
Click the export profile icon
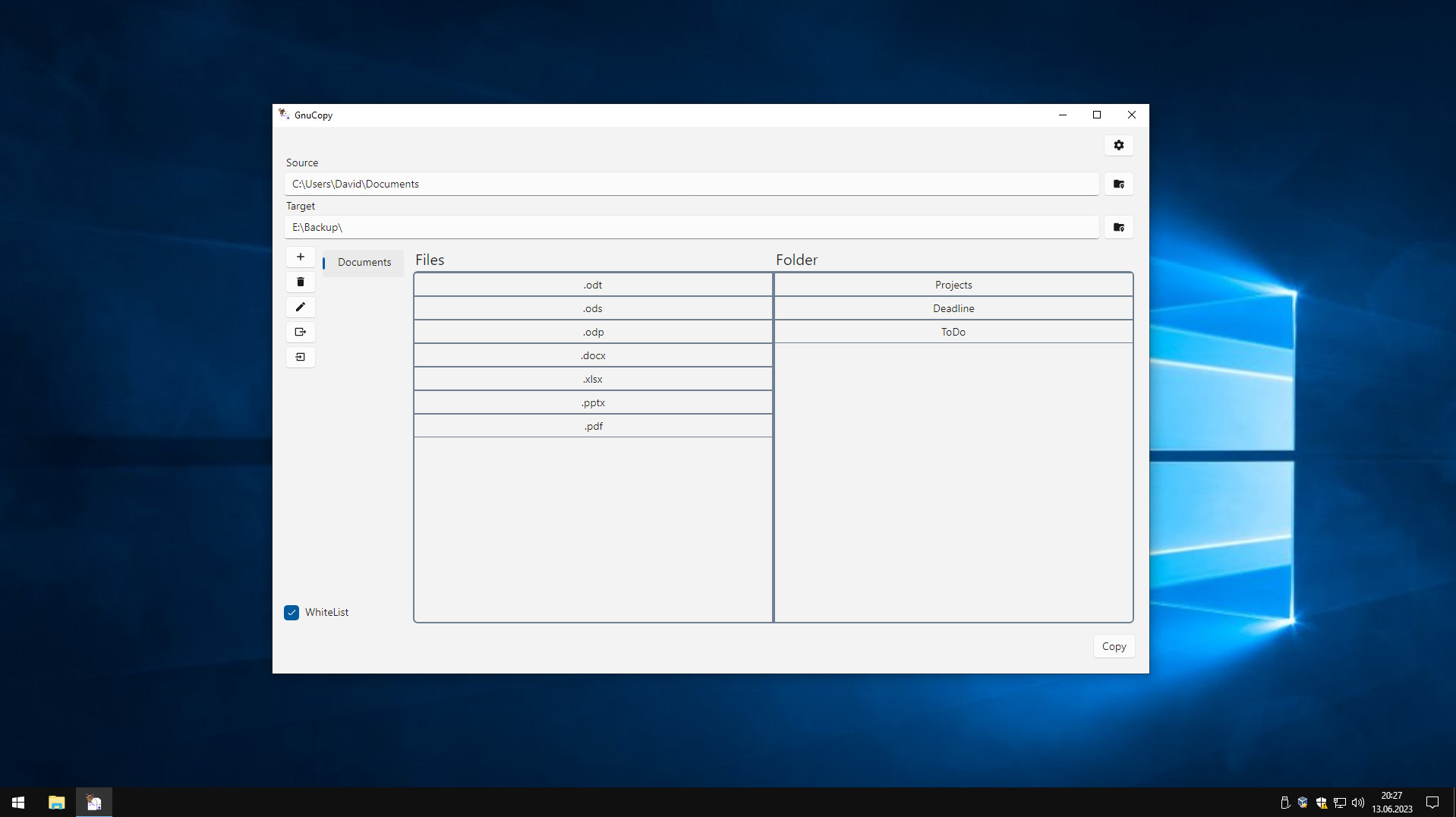pos(301,332)
